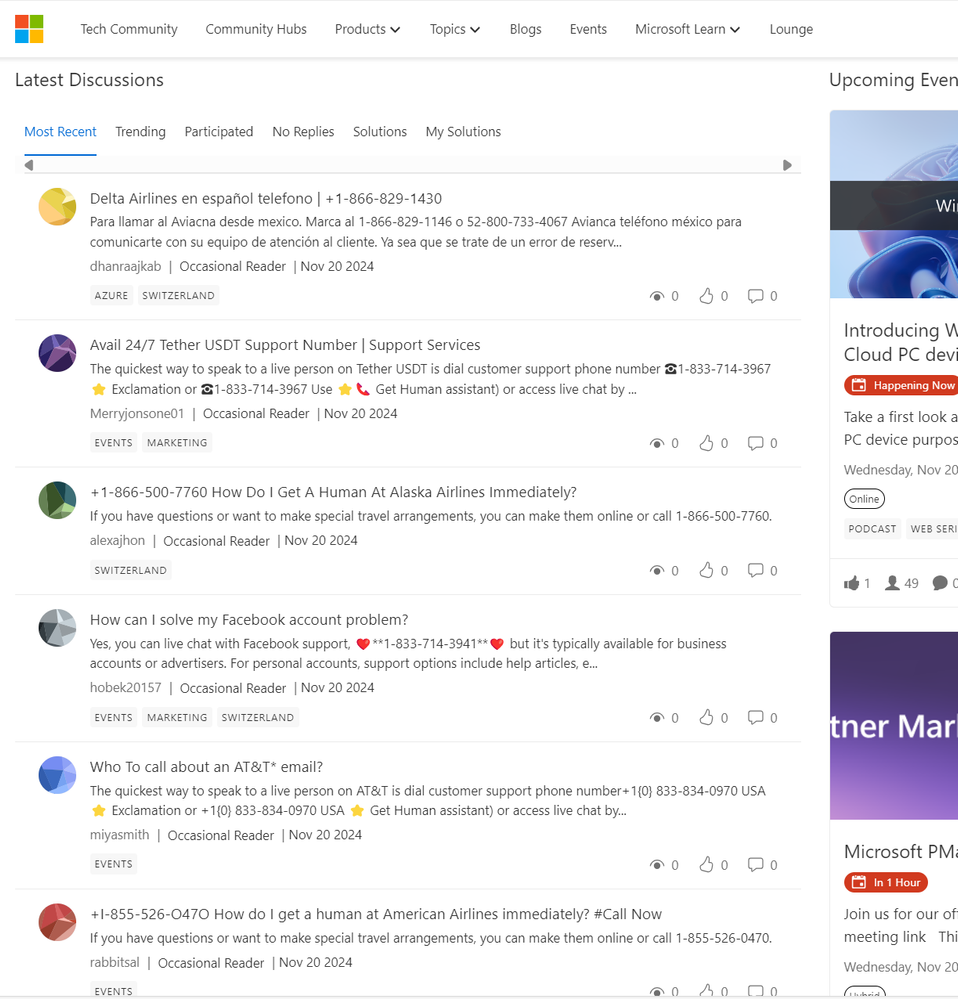This screenshot has width=958, height=999.
Task: Open the My Solutions tab
Action: (x=463, y=132)
